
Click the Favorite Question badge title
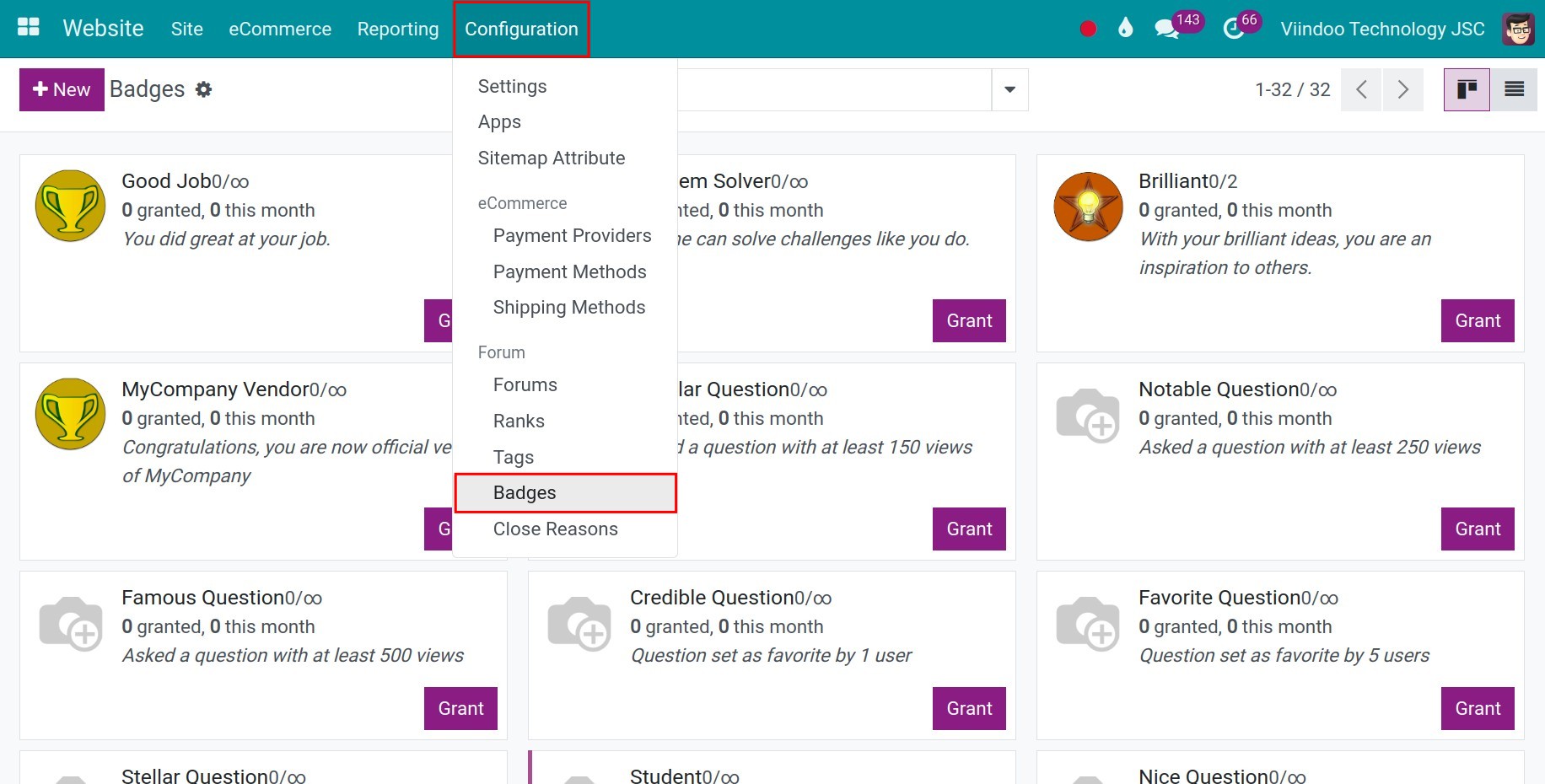click(1219, 597)
